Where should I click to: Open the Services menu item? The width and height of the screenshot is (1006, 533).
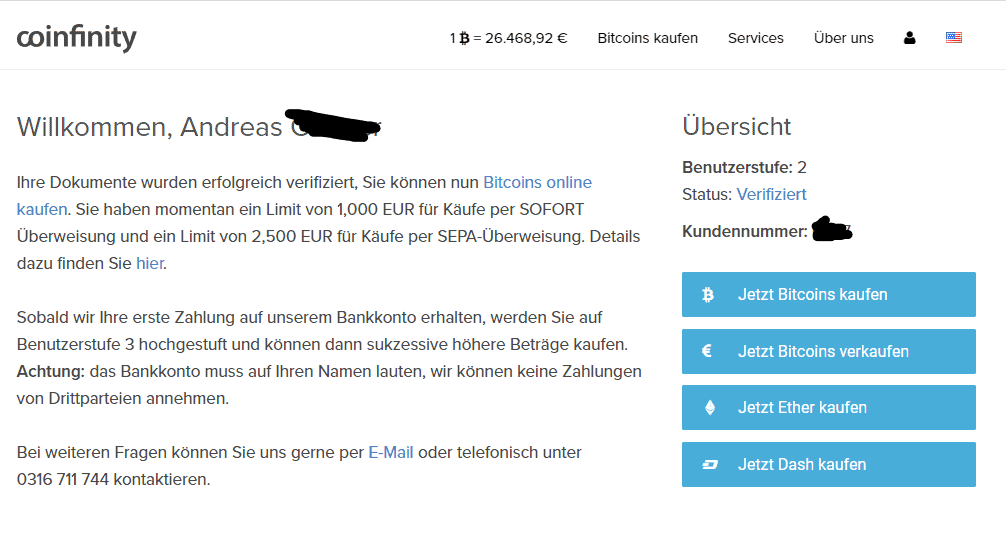tap(756, 38)
